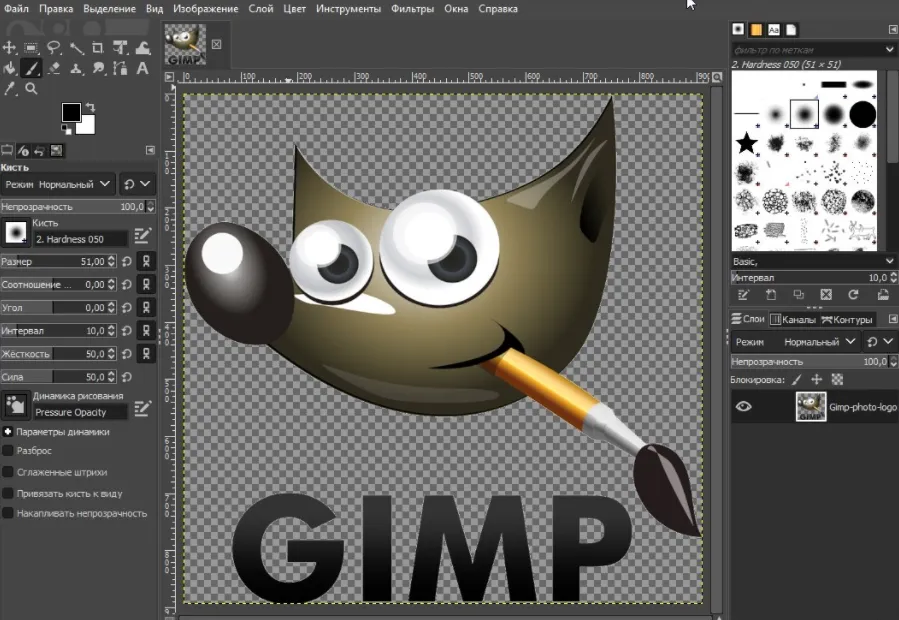
Task: Open the Справка menu
Action: [498, 9]
